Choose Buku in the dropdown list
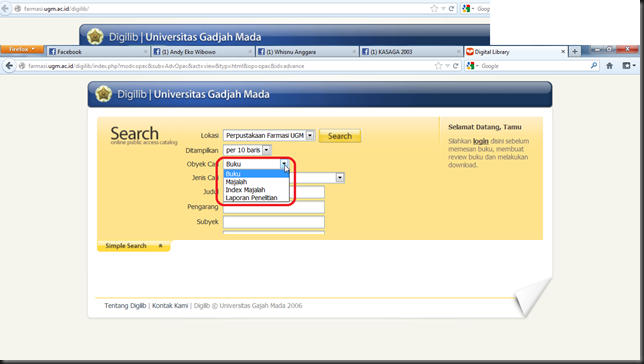 pos(256,174)
